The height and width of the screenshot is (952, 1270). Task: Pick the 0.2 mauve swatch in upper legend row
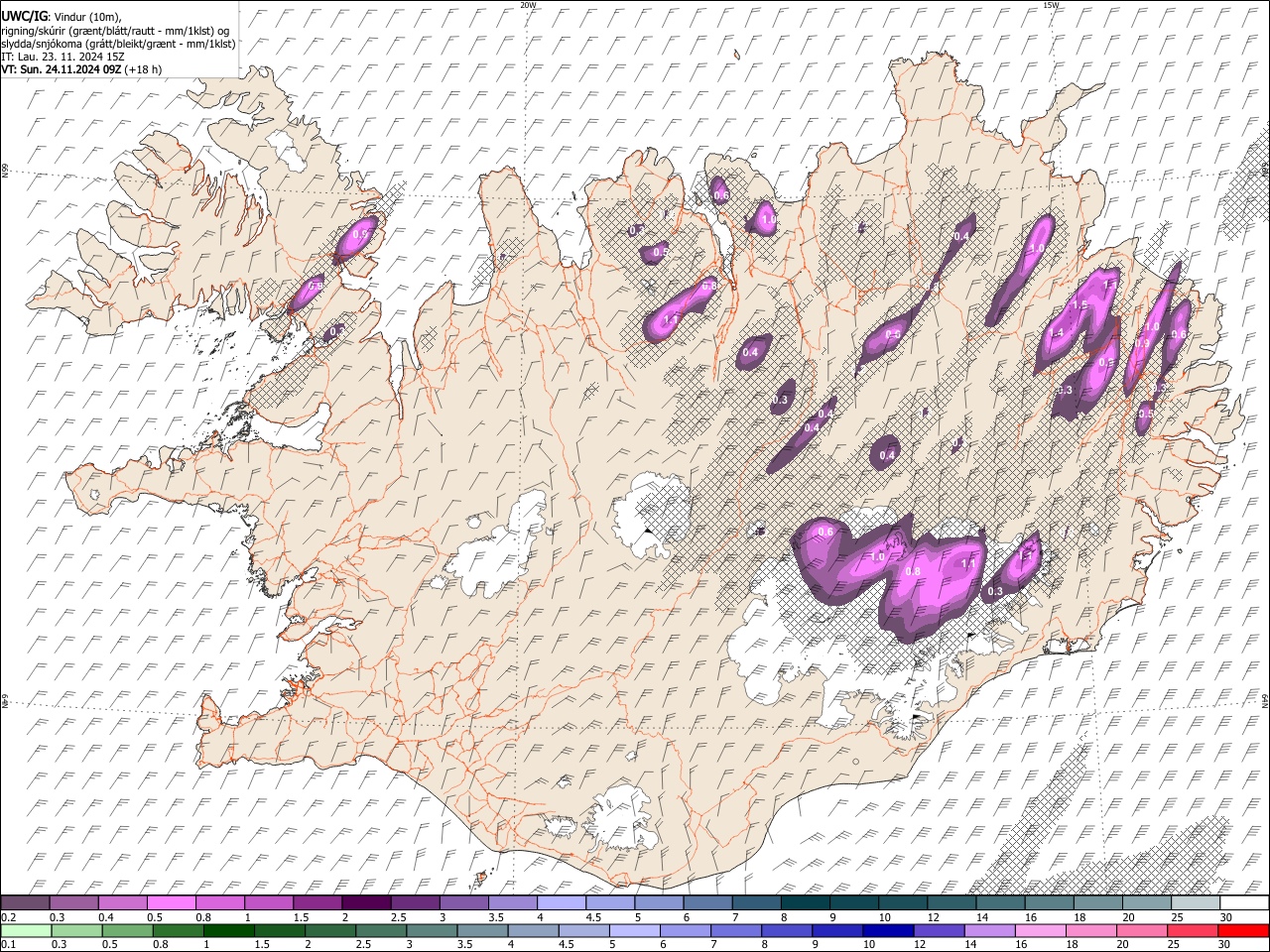pos(25,903)
